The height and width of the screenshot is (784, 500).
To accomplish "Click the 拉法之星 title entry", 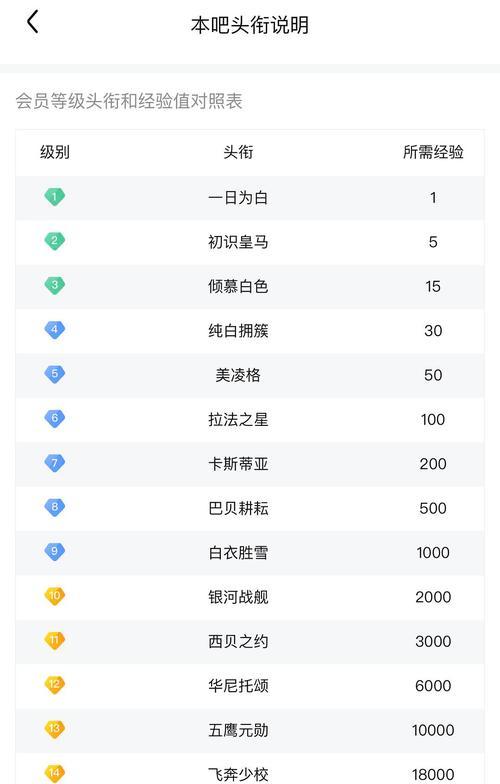I will coord(238,420).
